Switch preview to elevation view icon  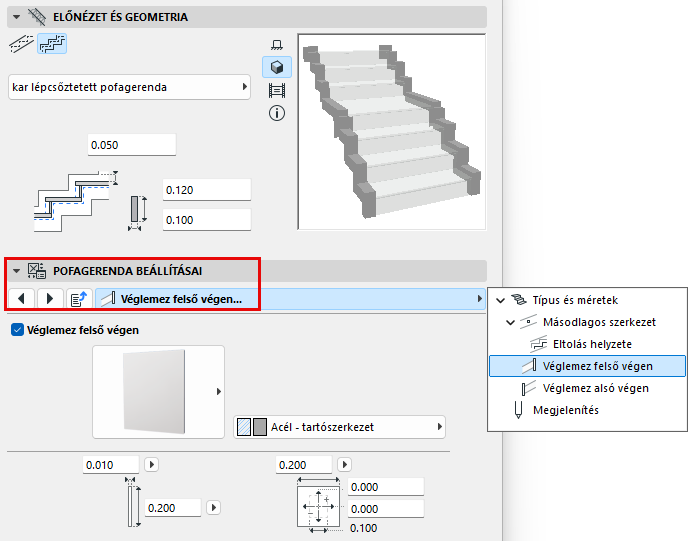(x=277, y=90)
